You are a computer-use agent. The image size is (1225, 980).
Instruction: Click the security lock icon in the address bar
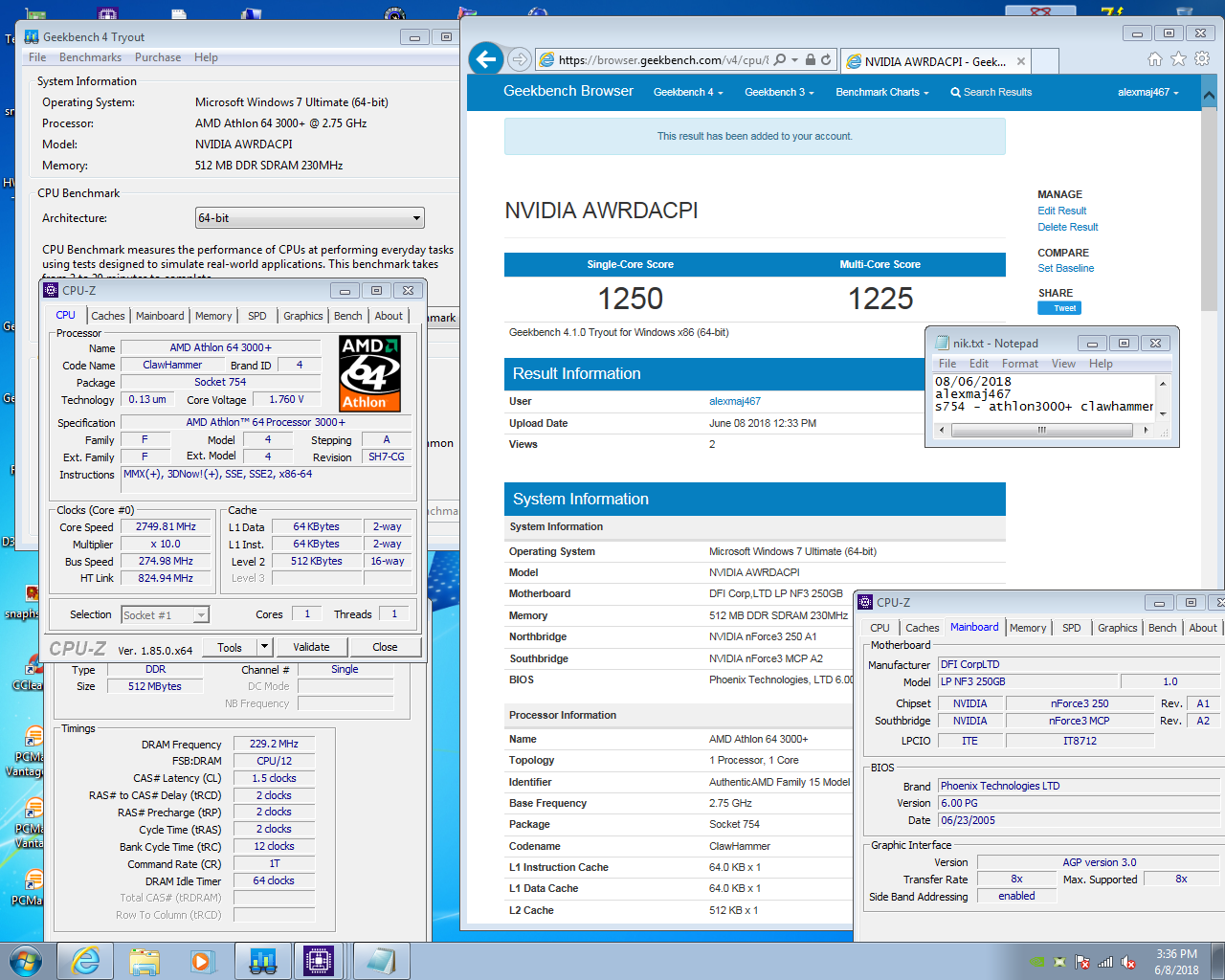coord(811,59)
